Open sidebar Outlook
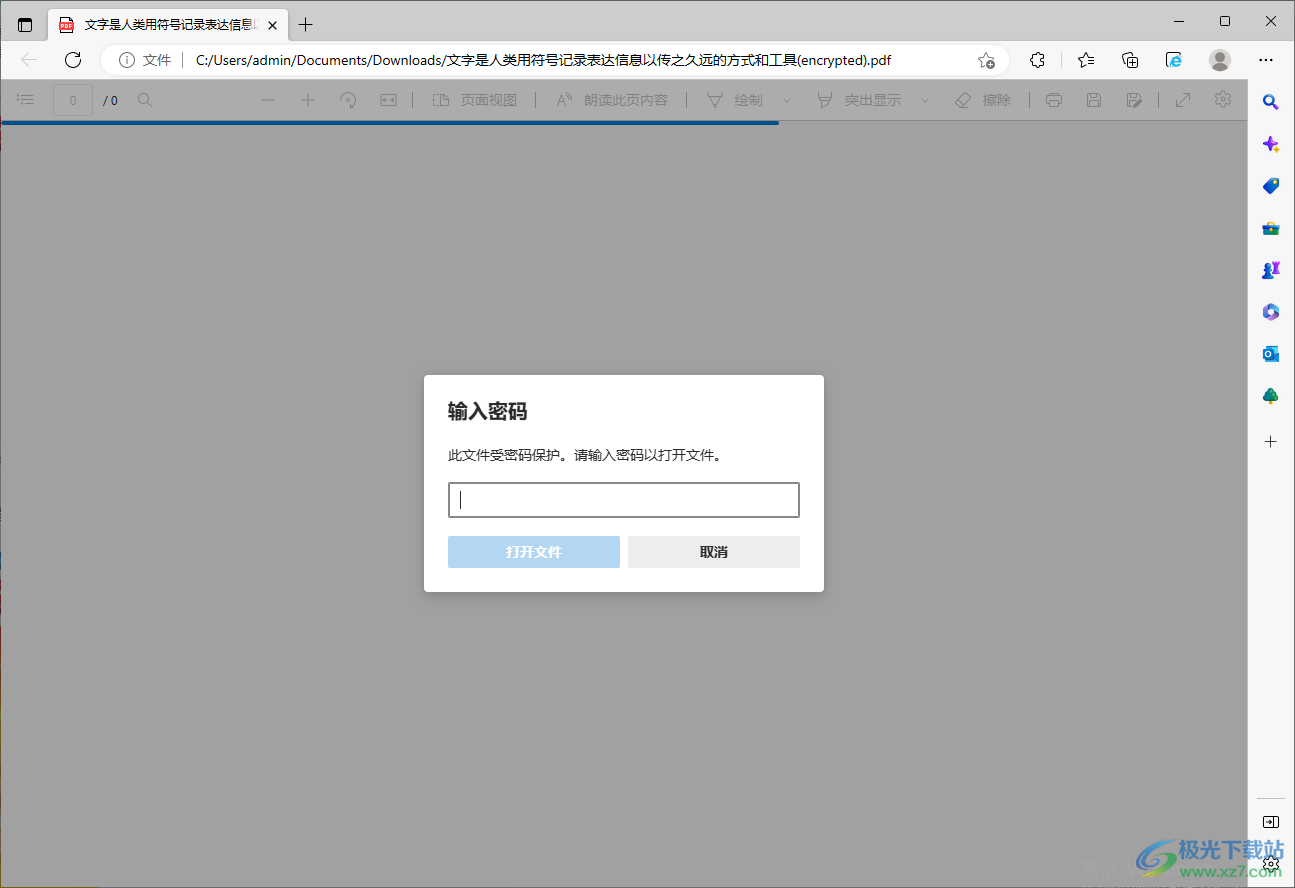This screenshot has height=888, width=1295. point(1271,354)
